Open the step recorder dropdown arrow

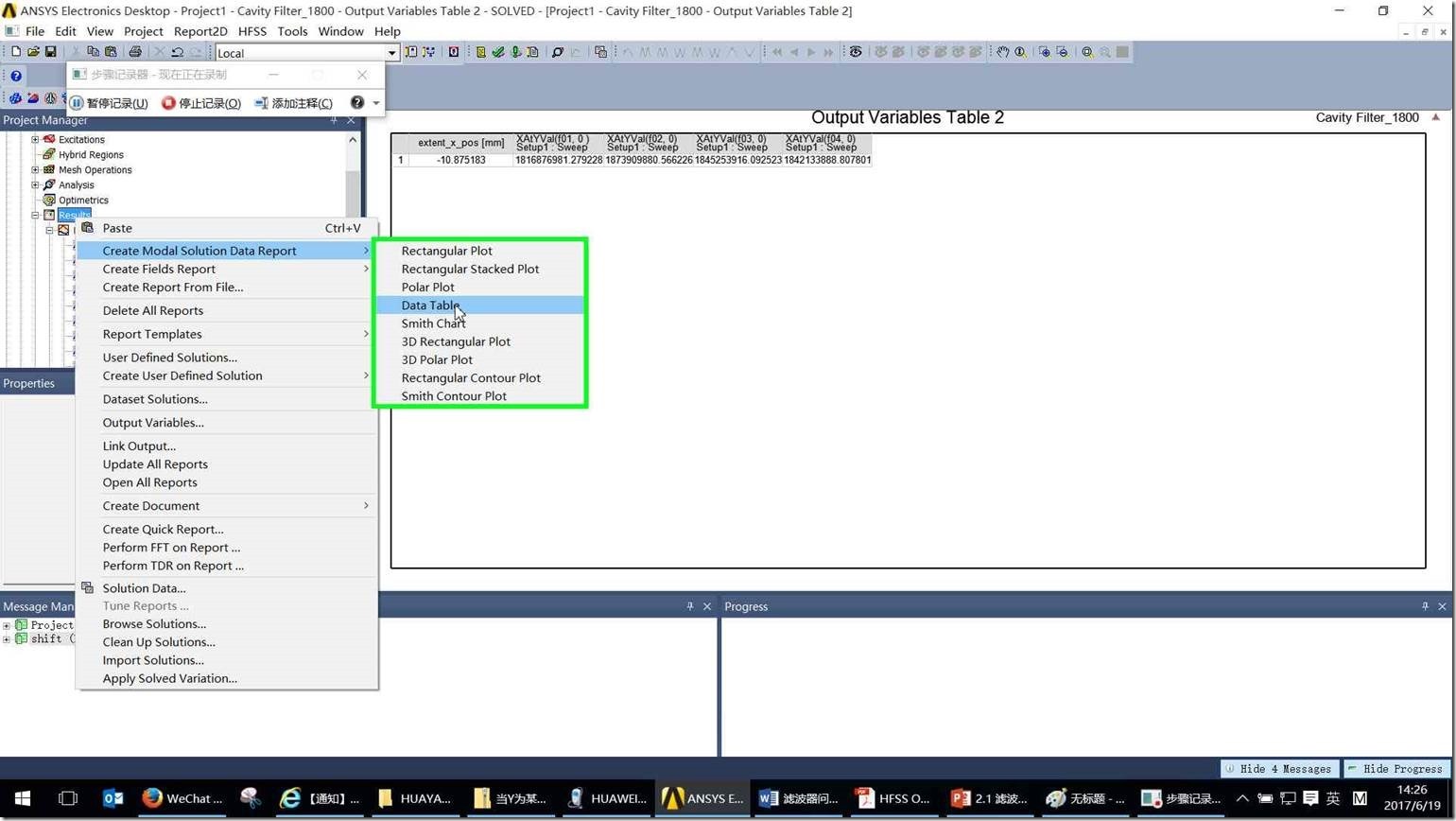[x=375, y=103]
